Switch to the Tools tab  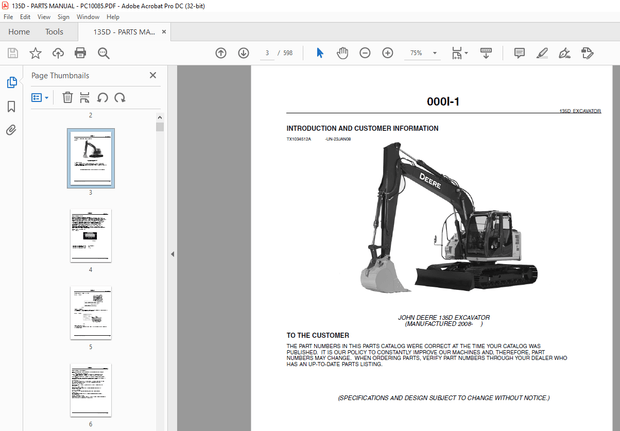click(x=54, y=32)
